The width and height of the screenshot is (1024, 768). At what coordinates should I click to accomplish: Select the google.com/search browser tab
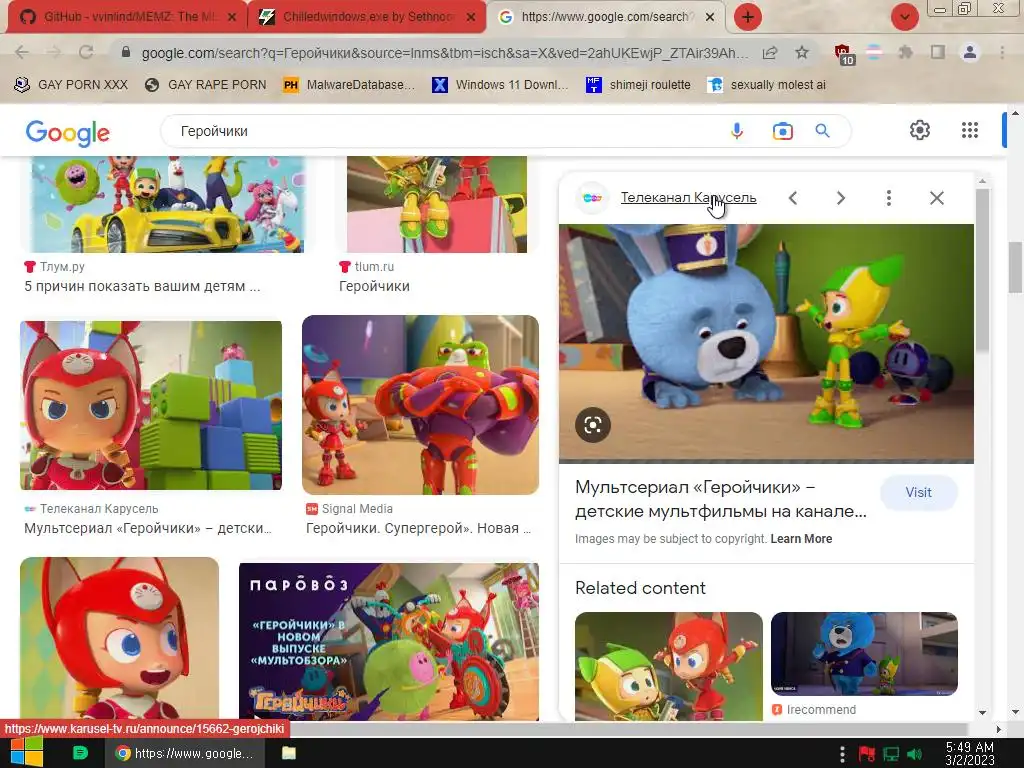(x=604, y=17)
